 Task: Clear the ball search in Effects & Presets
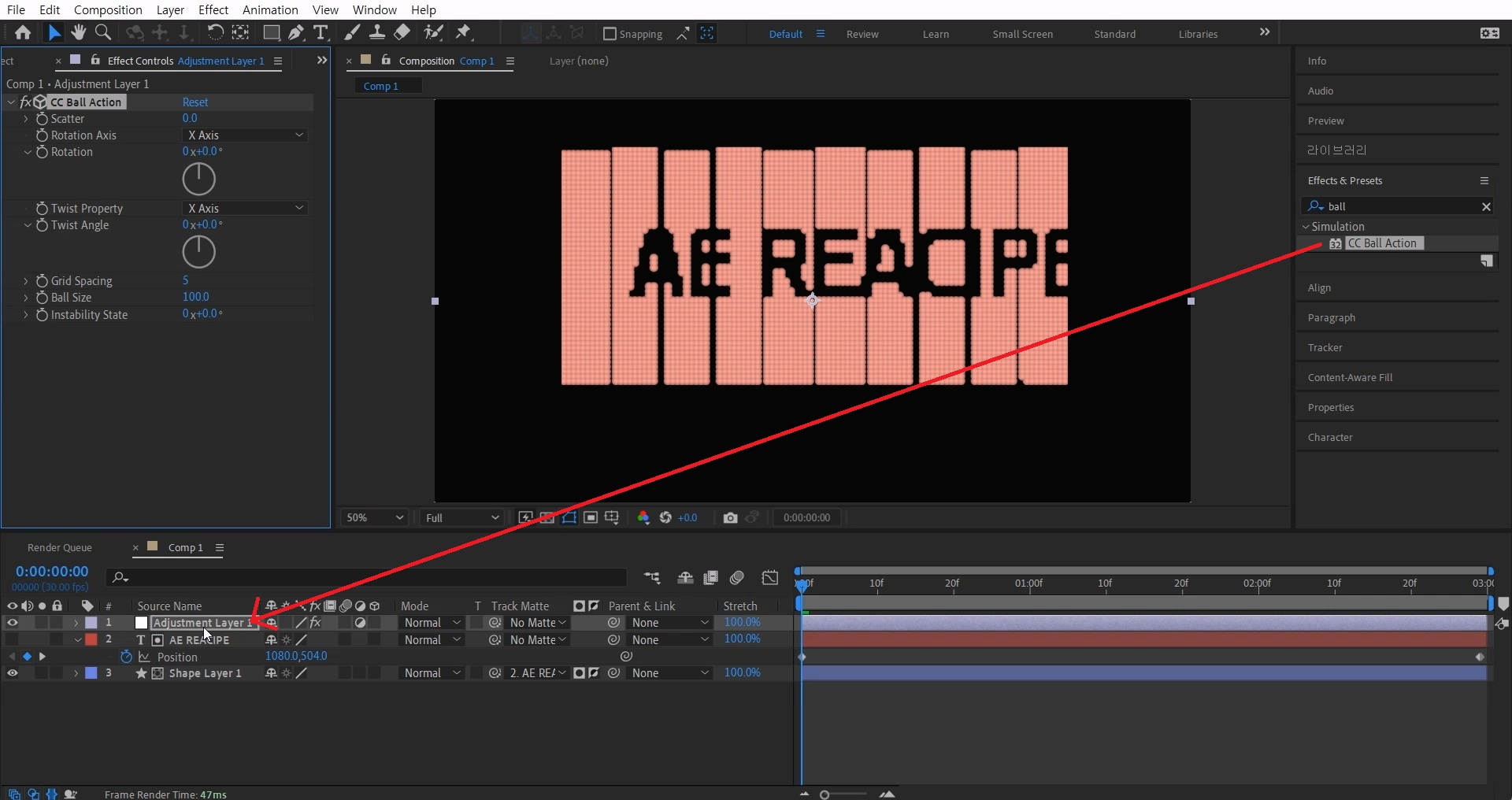coord(1486,206)
